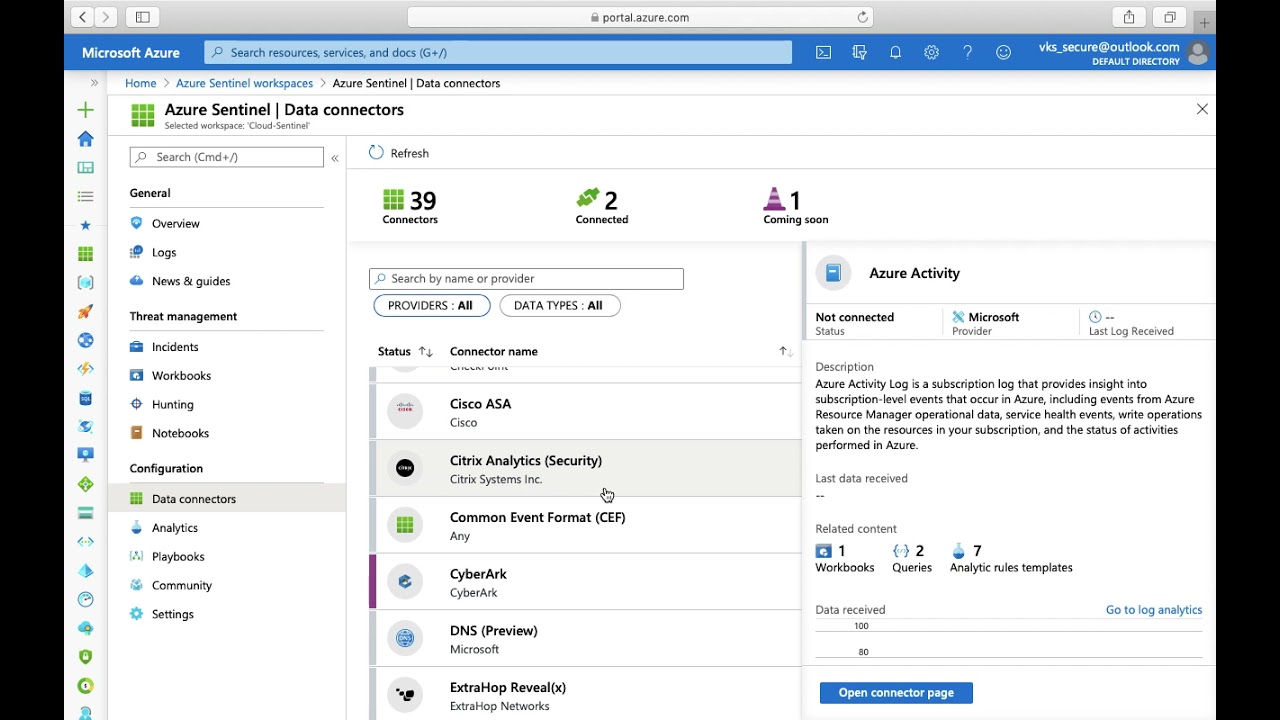1280x720 pixels.
Task: Open All services list icon in sidebar
Action: coord(85,197)
